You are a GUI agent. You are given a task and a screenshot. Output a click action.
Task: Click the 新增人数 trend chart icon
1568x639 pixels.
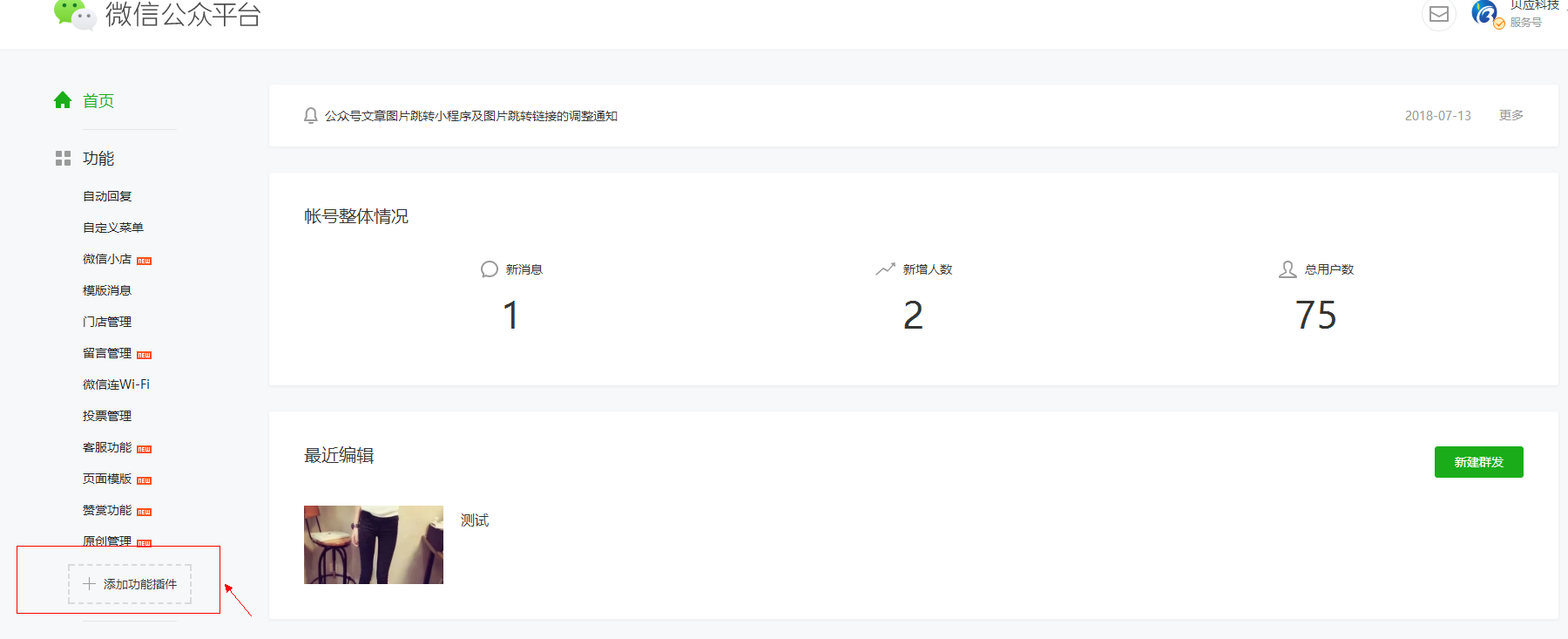click(885, 269)
